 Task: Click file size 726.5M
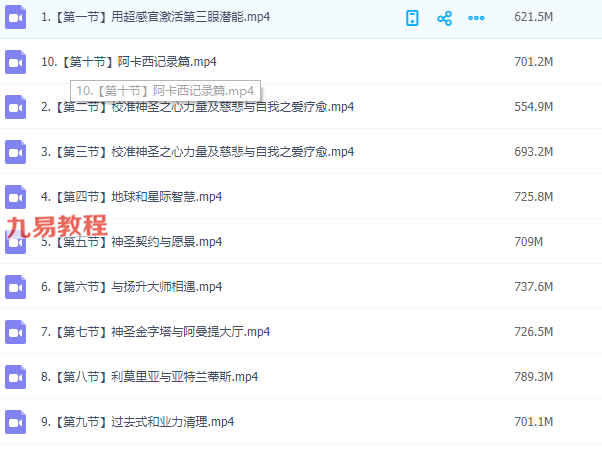click(x=533, y=332)
